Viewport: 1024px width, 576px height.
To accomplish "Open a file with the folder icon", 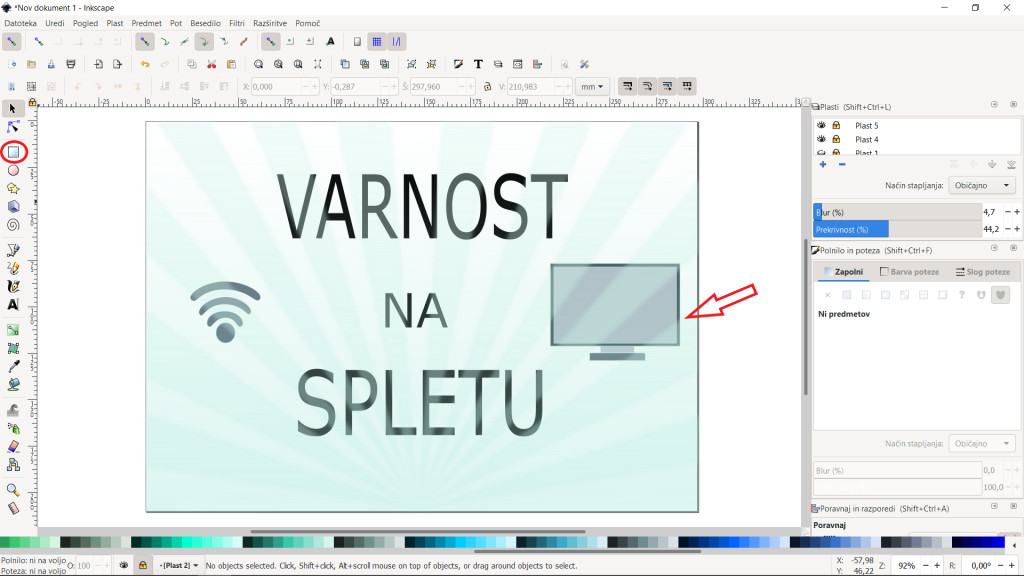I will pyautogui.click(x=31, y=64).
